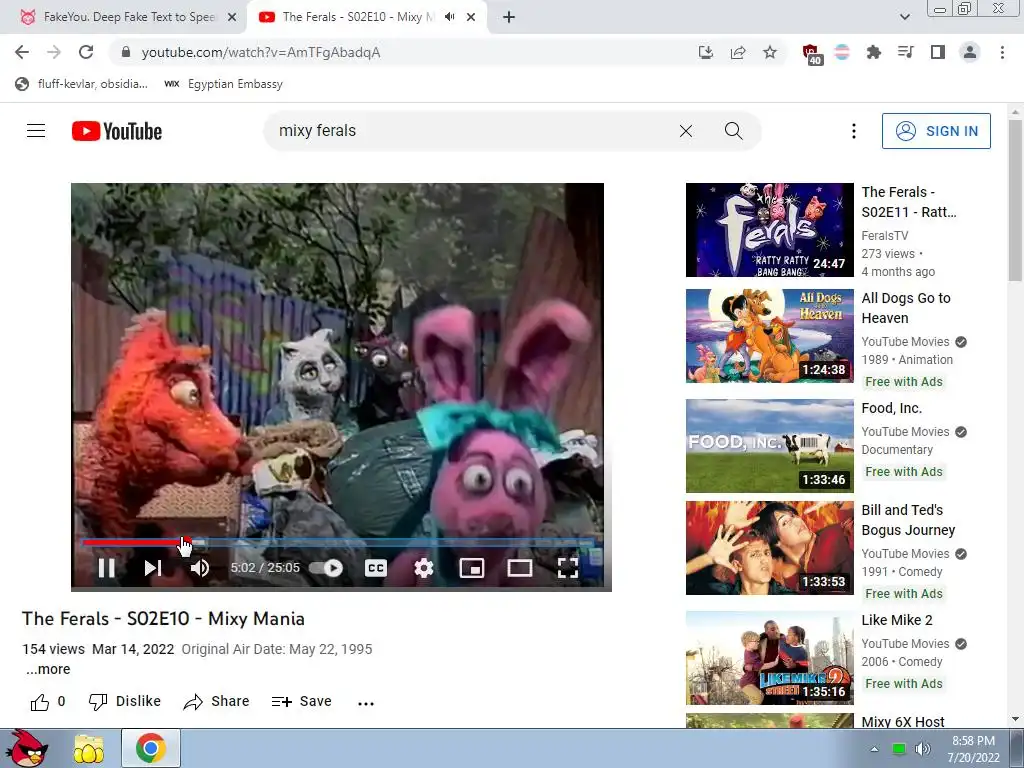Skip to the next video
The width and height of the screenshot is (1024, 768).
pyautogui.click(x=153, y=568)
